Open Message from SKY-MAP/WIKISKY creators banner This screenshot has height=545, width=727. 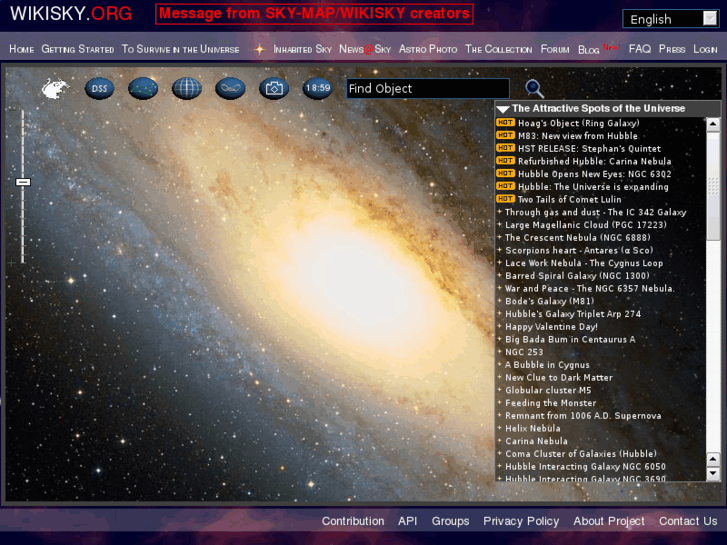coord(314,13)
